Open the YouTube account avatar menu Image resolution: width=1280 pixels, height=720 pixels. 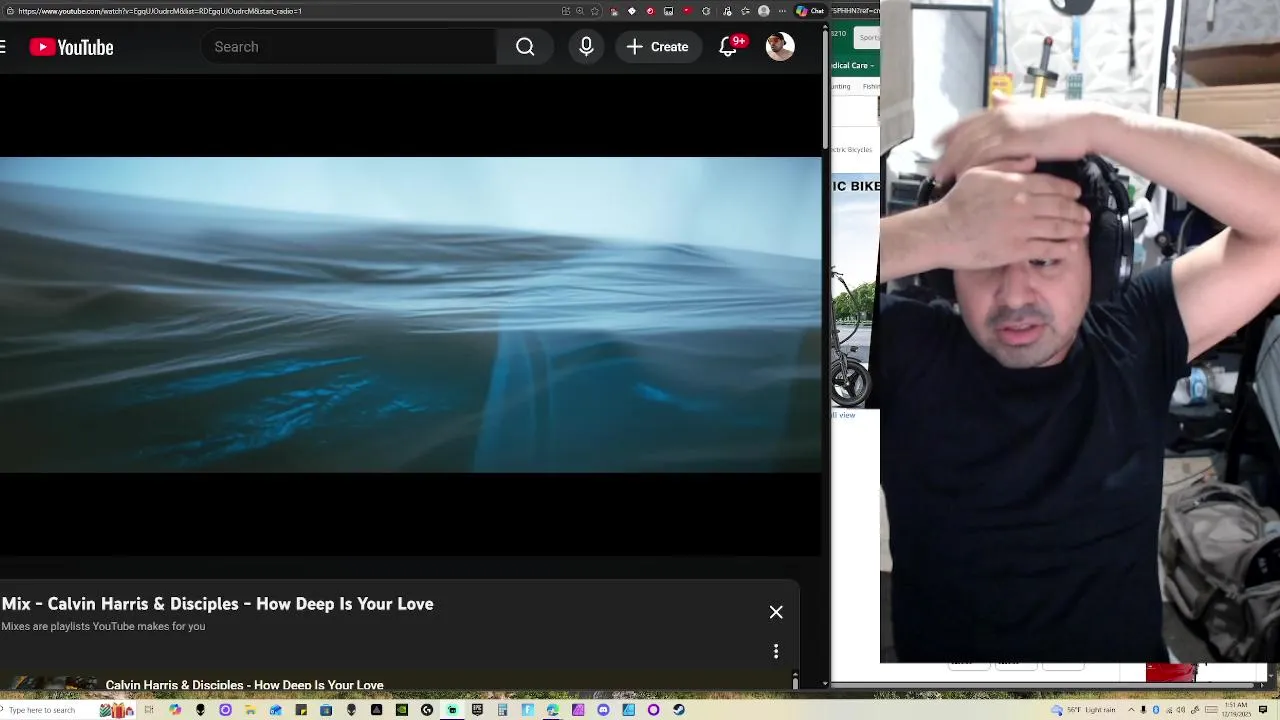(780, 46)
